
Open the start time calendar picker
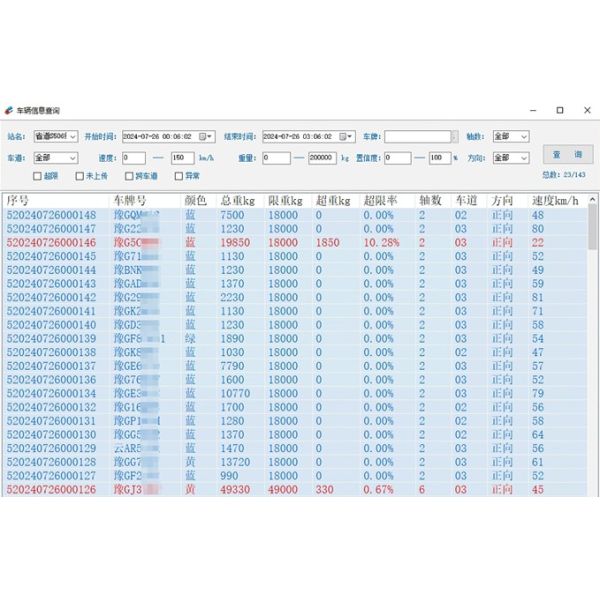(x=206, y=136)
